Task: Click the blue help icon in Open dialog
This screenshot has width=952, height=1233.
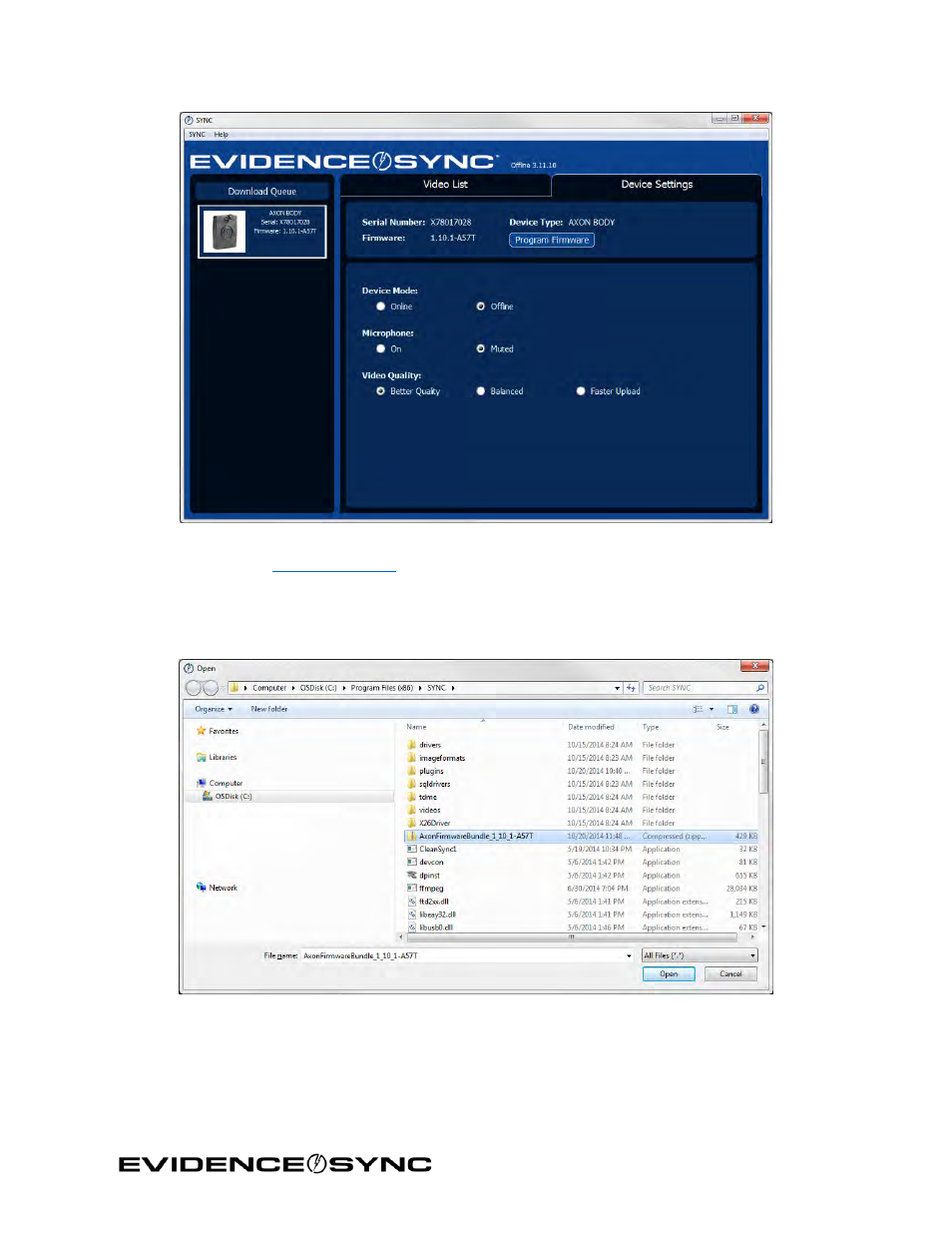Action: point(754,710)
